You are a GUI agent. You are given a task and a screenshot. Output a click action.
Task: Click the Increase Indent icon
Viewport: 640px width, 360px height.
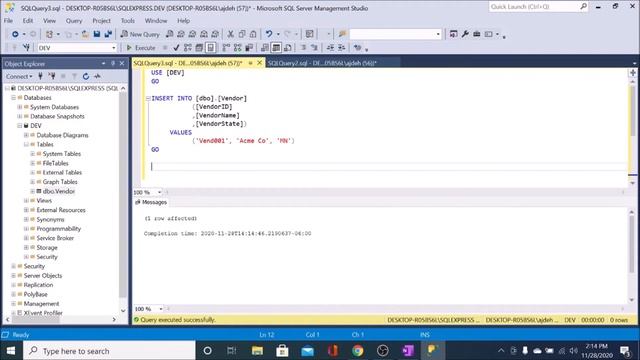[342, 48]
